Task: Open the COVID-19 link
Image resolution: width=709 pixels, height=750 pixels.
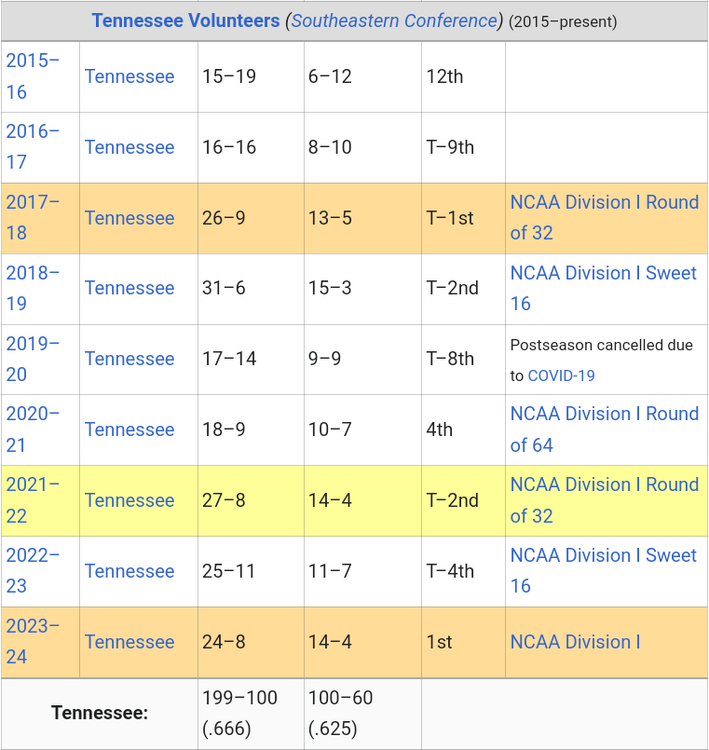Action: pyautogui.click(x=560, y=376)
